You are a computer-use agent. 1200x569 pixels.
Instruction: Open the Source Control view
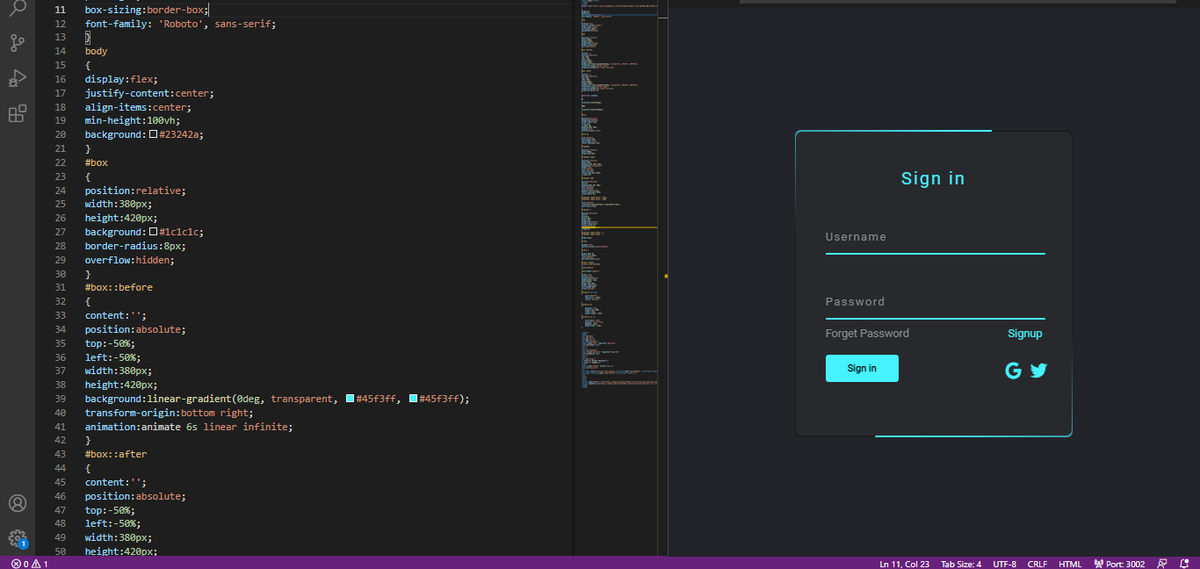click(17, 43)
